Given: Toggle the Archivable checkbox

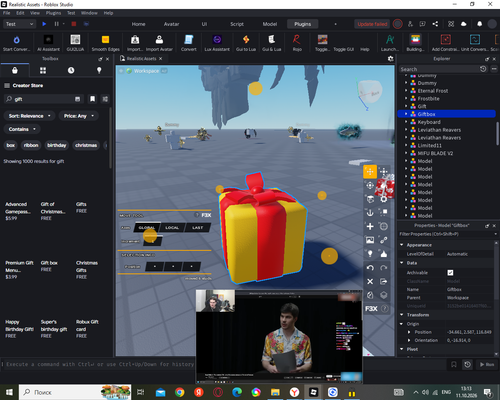Looking at the screenshot, I should [x=450, y=273].
